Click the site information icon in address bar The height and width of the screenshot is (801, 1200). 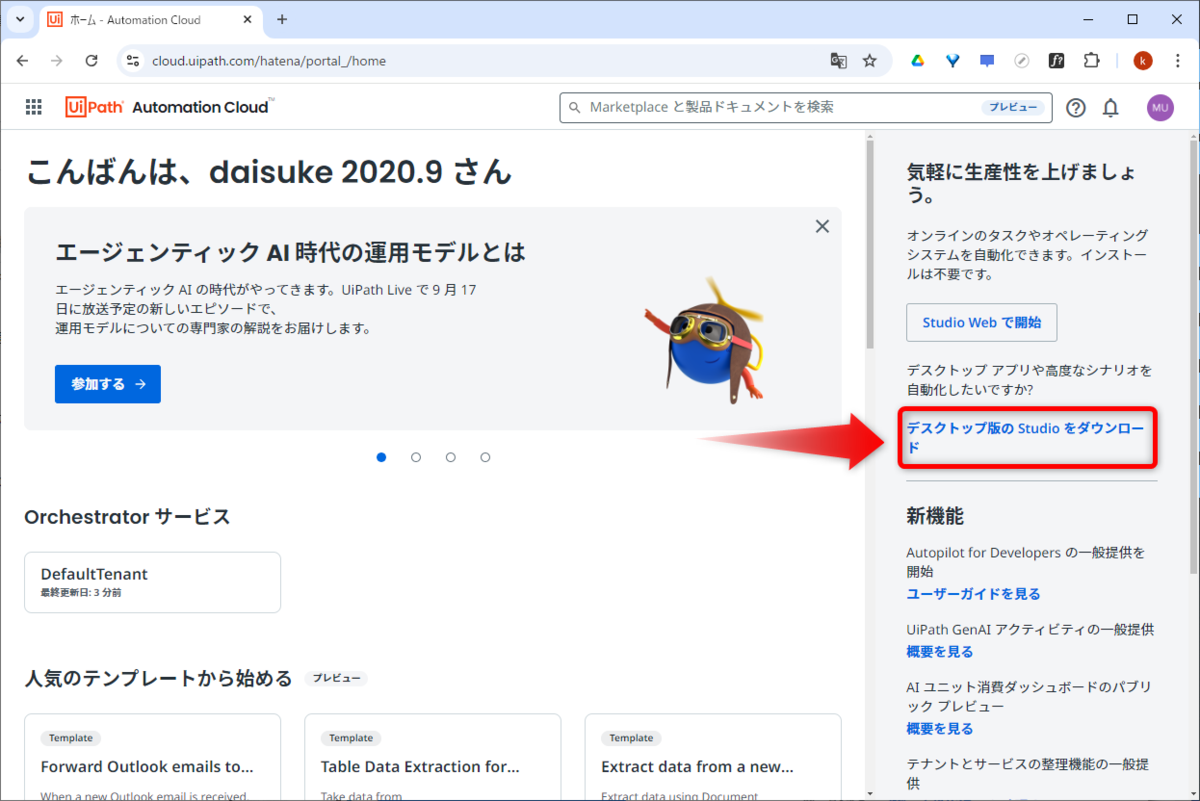[x=132, y=61]
